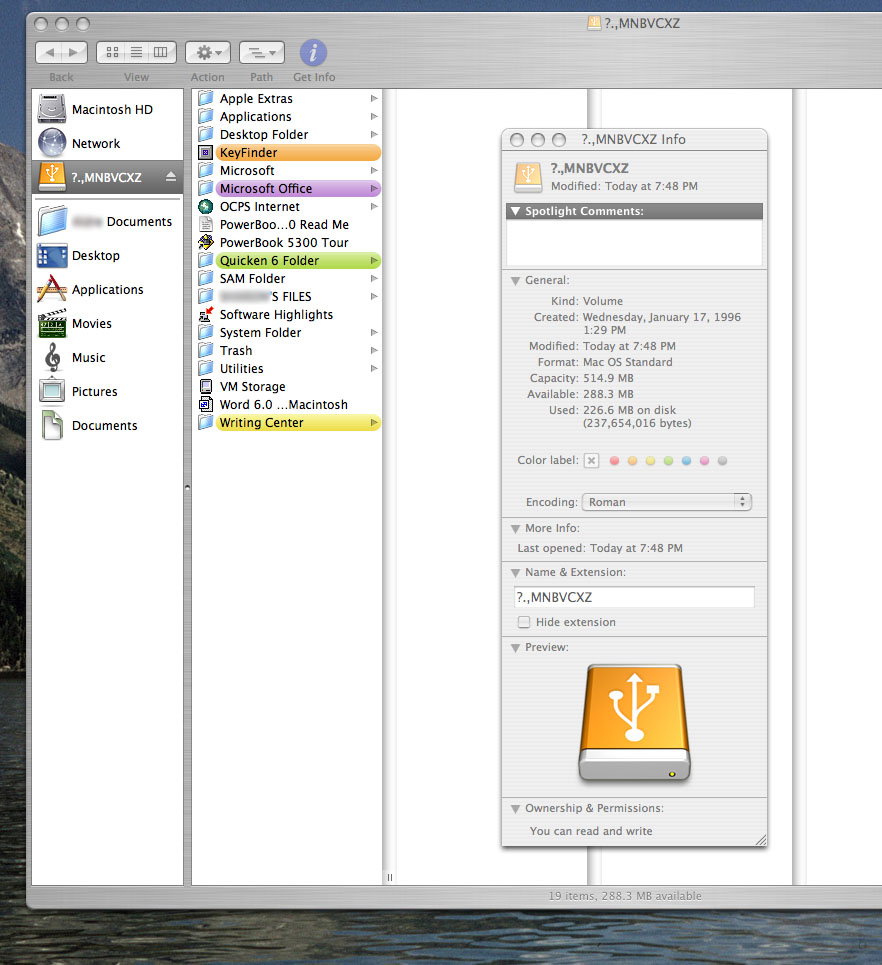Open the Action gear menu
The height and width of the screenshot is (965, 882).
tap(208, 53)
